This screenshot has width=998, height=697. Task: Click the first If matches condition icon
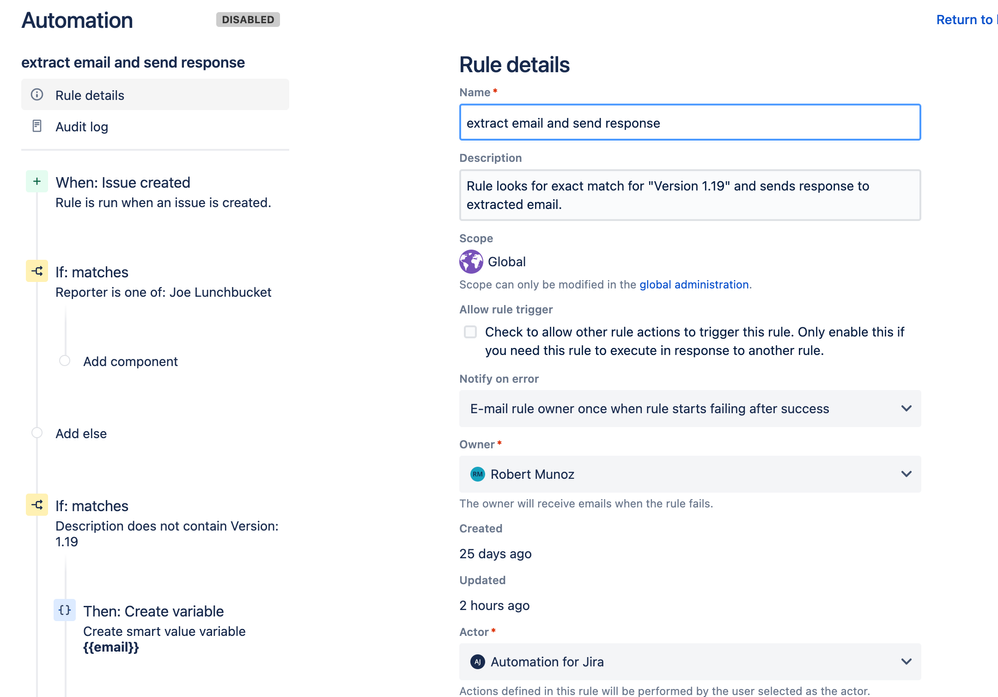pos(37,271)
